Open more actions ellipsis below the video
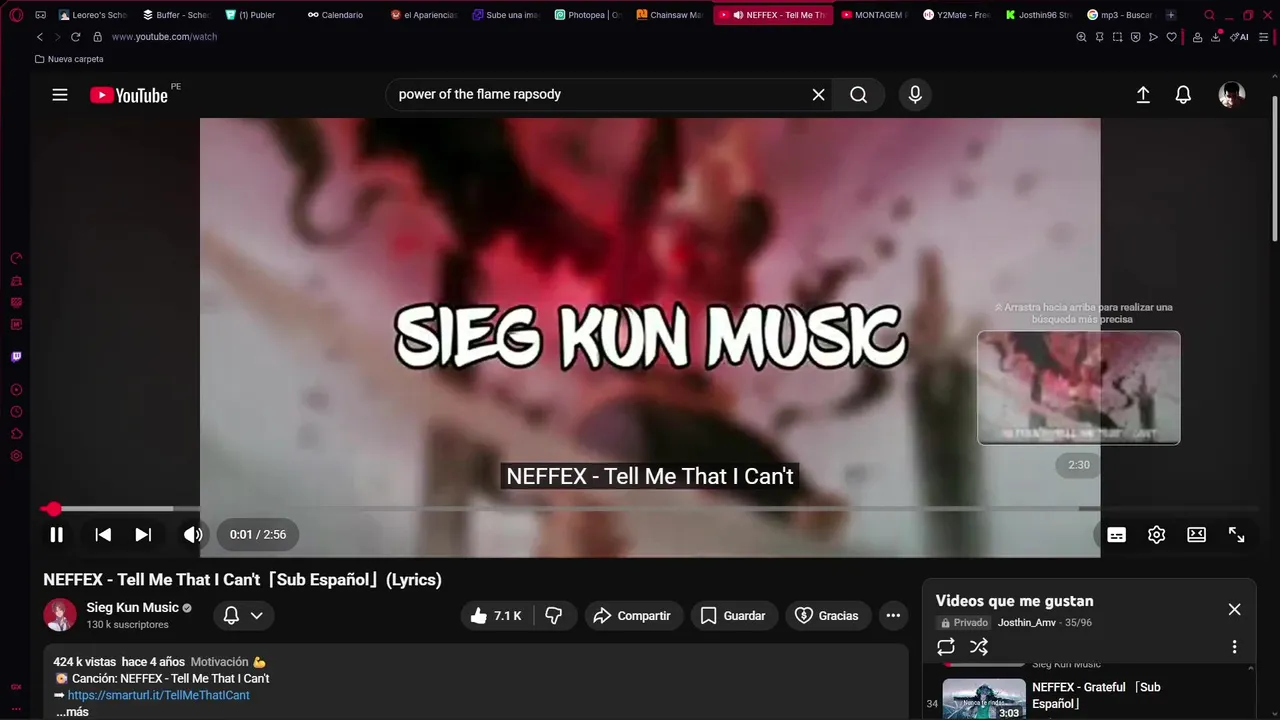This screenshot has width=1280, height=720. (893, 616)
